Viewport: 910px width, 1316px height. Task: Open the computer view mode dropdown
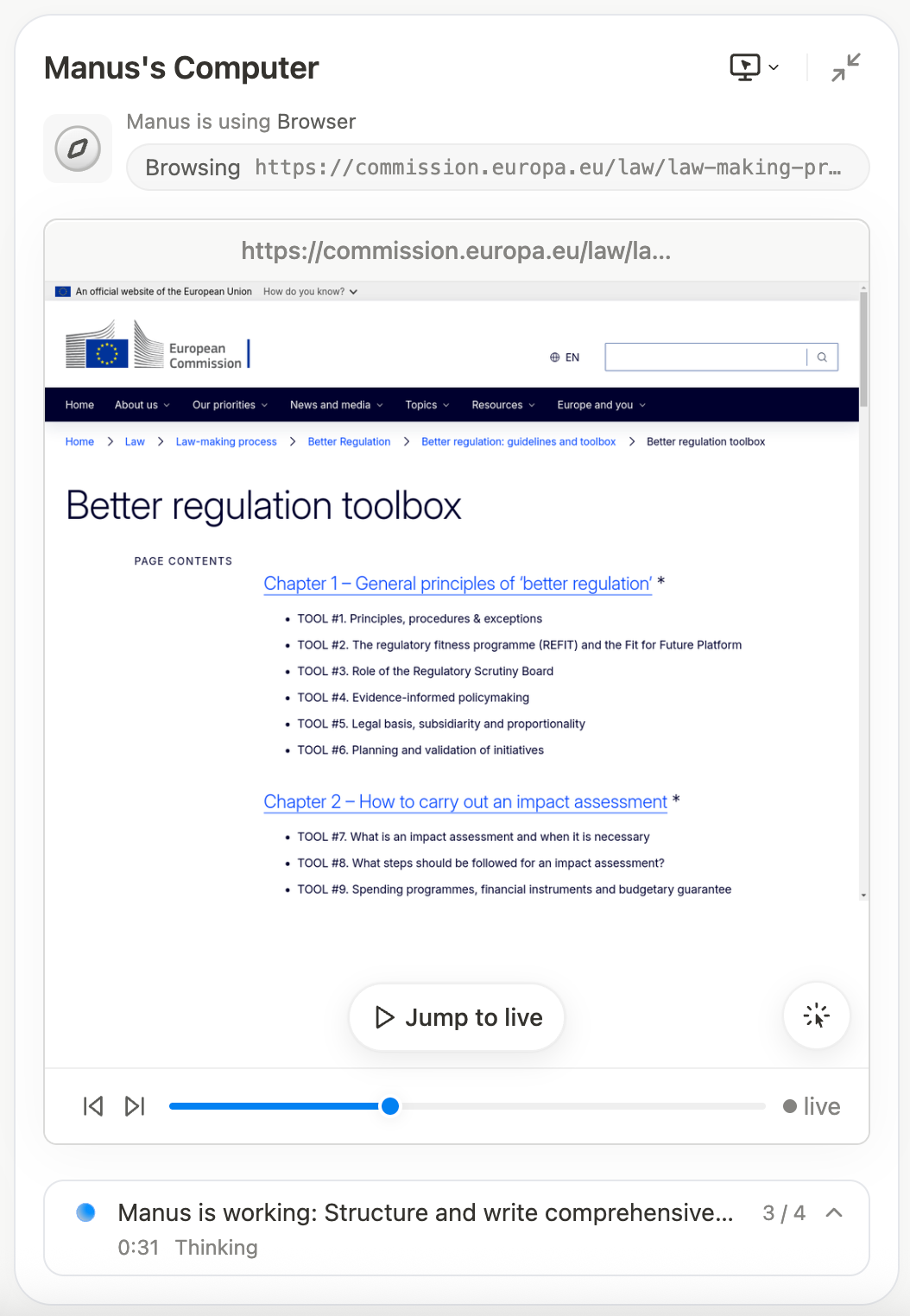click(x=755, y=67)
